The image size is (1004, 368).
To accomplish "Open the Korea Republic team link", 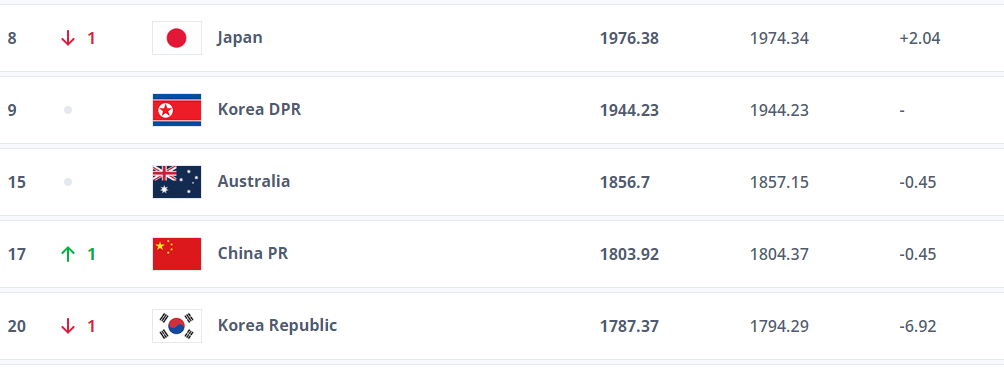I will coord(277,325).
